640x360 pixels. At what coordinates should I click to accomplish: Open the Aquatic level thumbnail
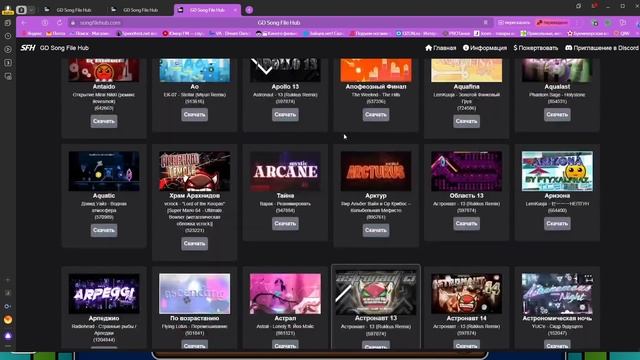104,171
